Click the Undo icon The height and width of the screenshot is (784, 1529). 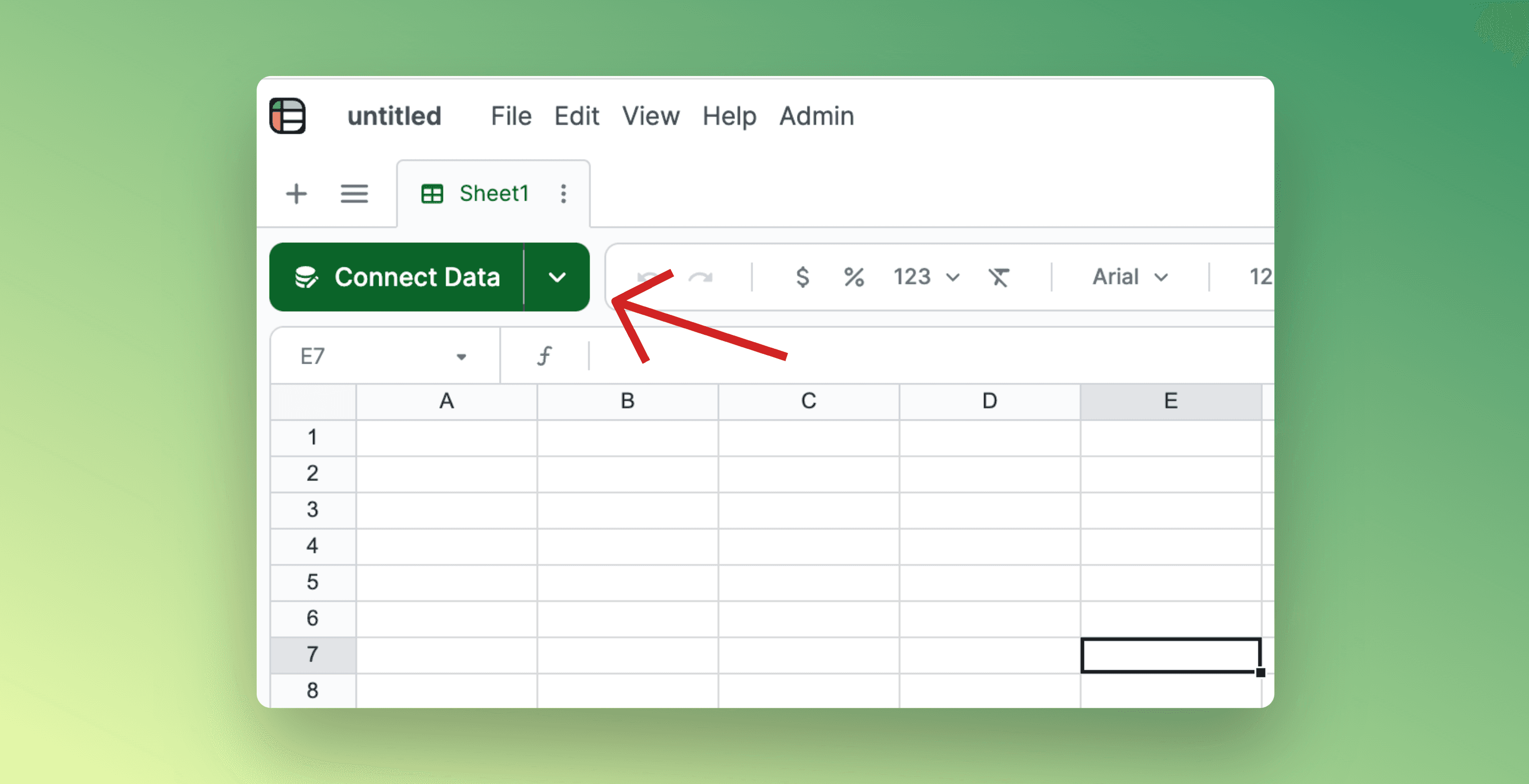tap(648, 277)
